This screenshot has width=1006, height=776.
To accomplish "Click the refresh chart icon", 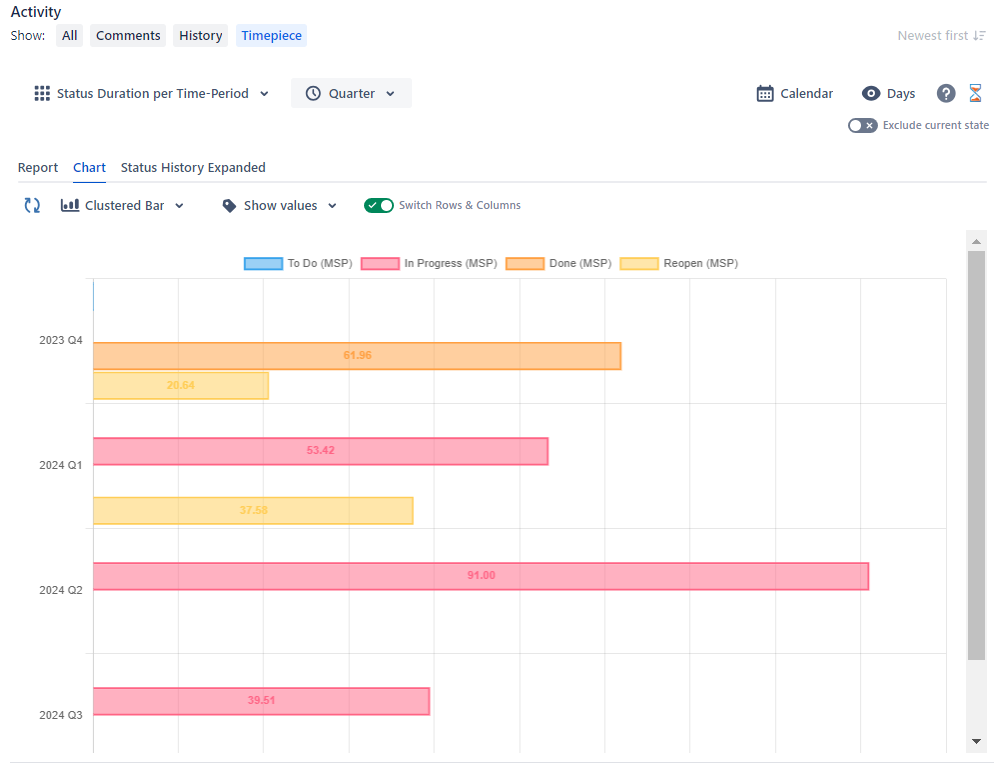I will coord(31,205).
